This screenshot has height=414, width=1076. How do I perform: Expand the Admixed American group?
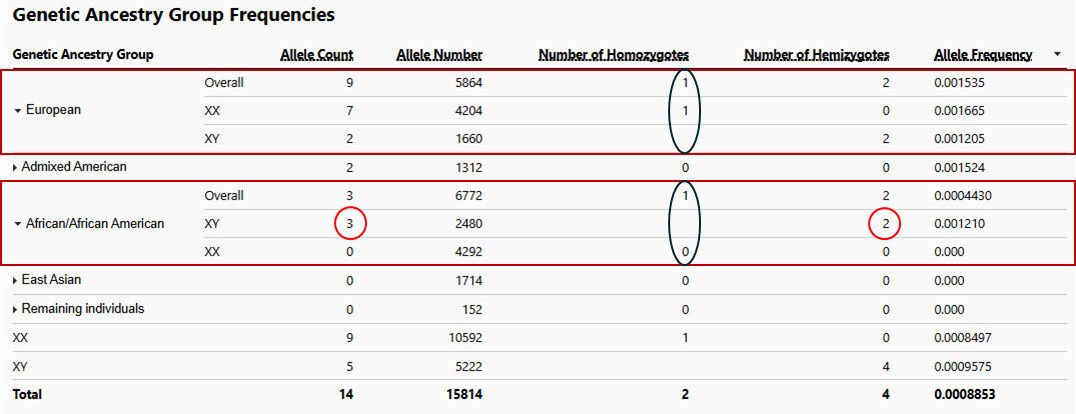click(x=16, y=167)
